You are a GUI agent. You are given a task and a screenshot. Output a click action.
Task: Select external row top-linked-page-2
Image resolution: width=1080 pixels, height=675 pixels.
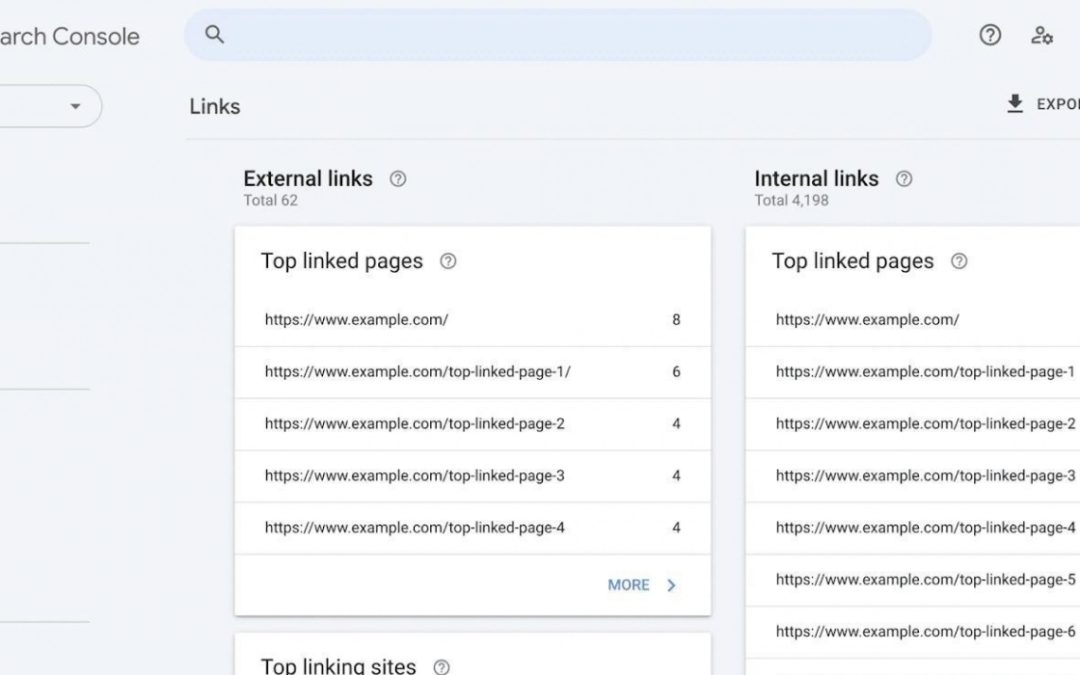pos(472,424)
